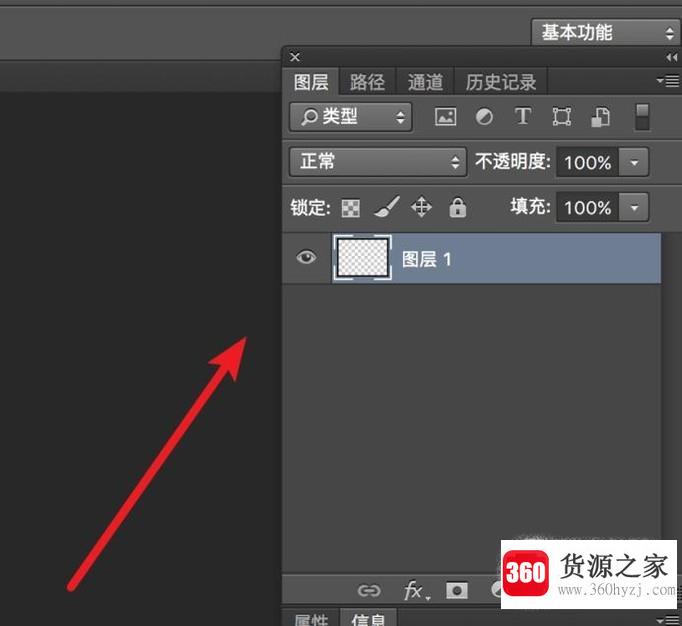Filter layers by adjustment layers
Image resolution: width=682 pixels, height=626 pixels.
click(484, 117)
